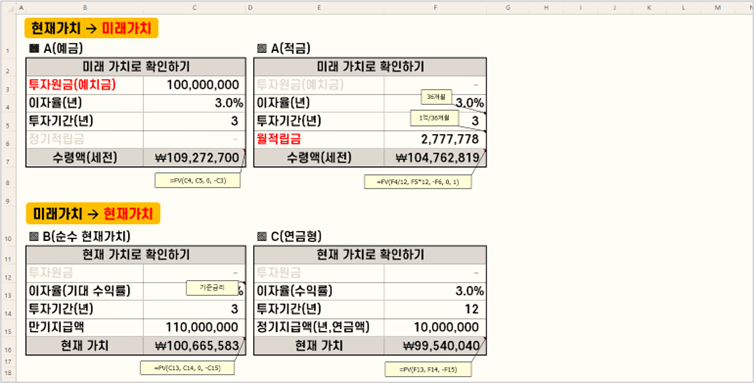Select row 18 header
Viewport: 754px width, 383px height.
coord(9,372)
